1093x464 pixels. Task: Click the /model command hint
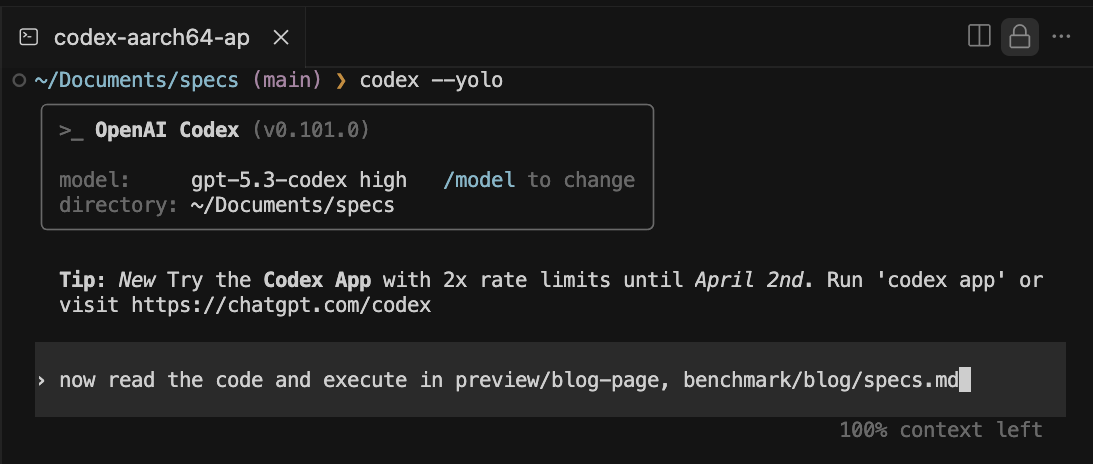[x=479, y=180]
